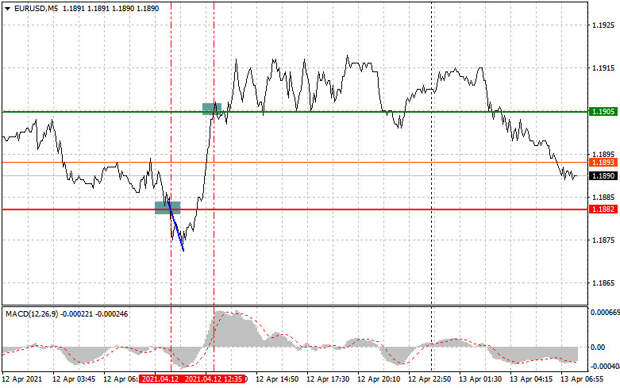The width and height of the screenshot is (620, 388).
Task: Click the 12 Apr 22:50 time axis label
Action: [x=429, y=379]
